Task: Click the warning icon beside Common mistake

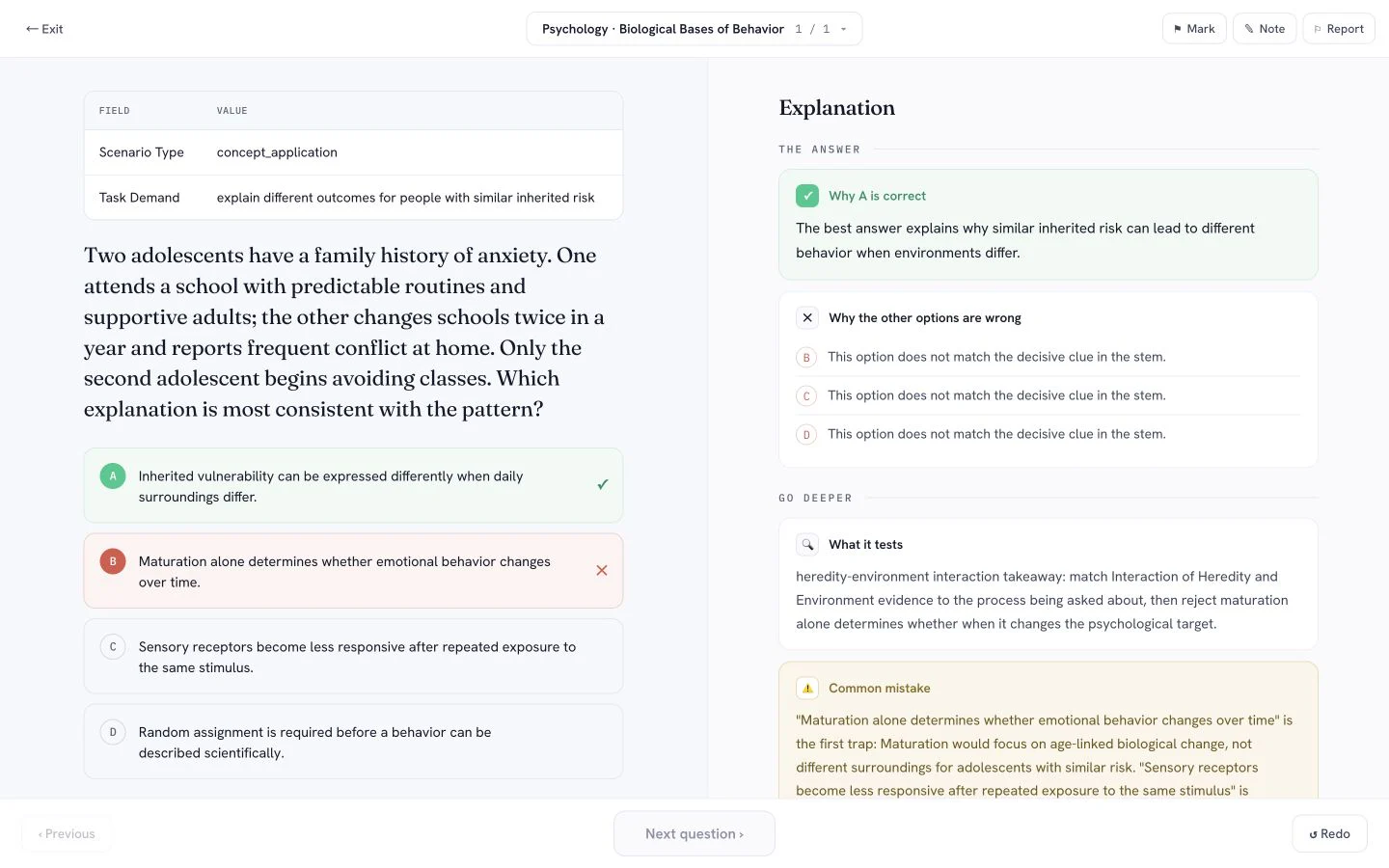Action: point(807,689)
